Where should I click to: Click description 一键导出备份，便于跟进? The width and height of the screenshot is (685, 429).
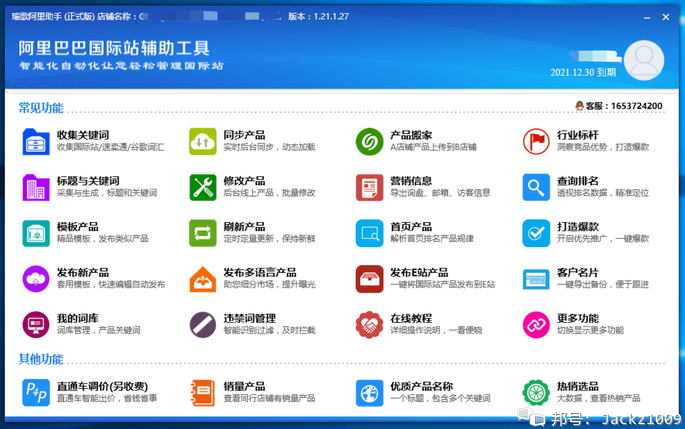click(x=603, y=284)
